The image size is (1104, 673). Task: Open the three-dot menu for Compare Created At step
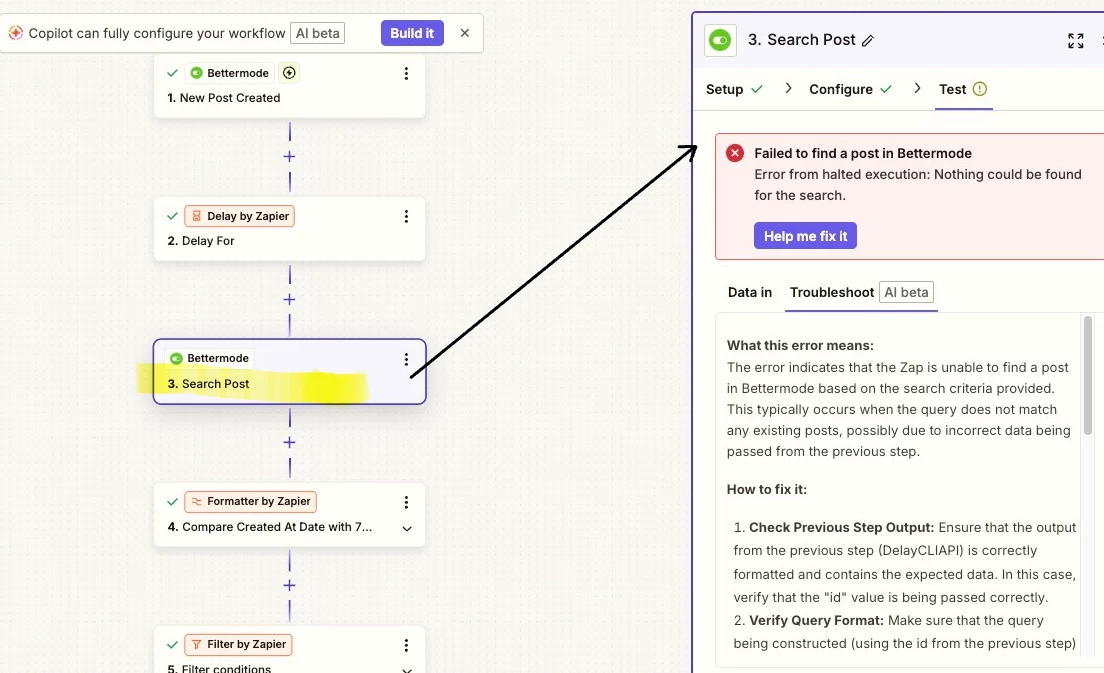click(x=406, y=502)
